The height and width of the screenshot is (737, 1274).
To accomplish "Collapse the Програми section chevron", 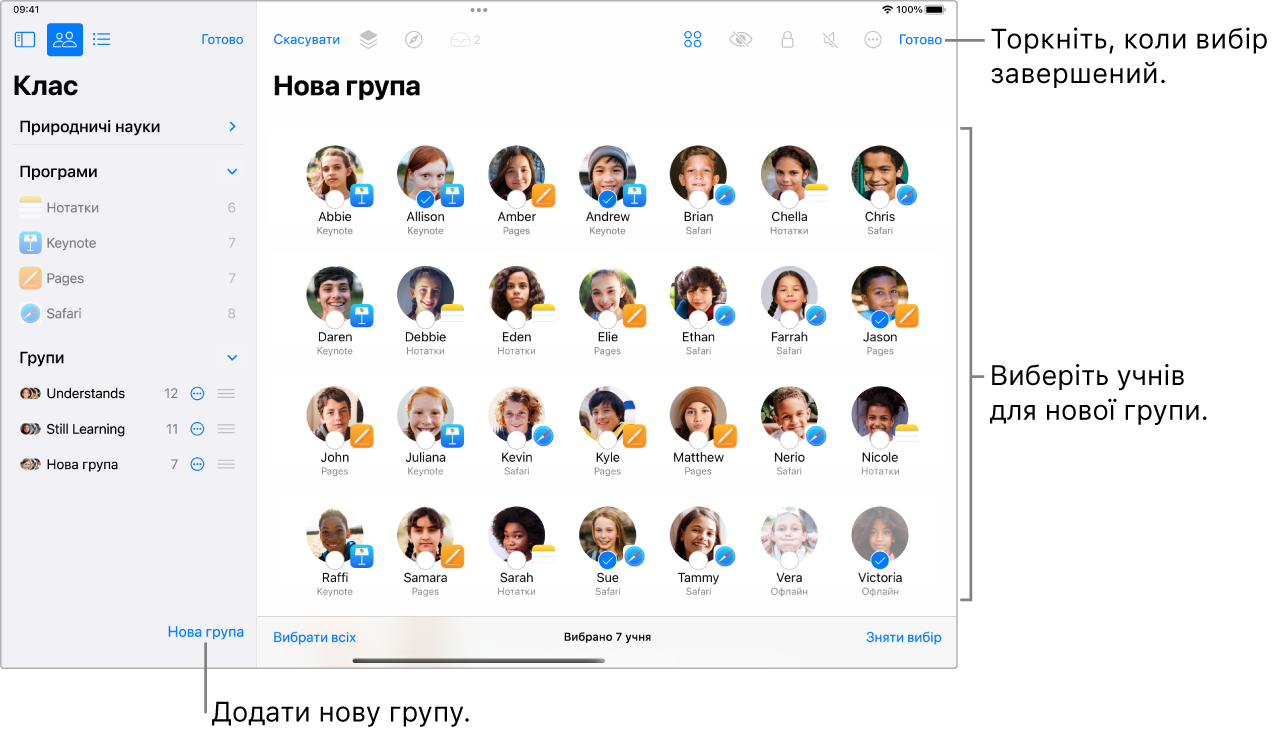I will [x=232, y=171].
